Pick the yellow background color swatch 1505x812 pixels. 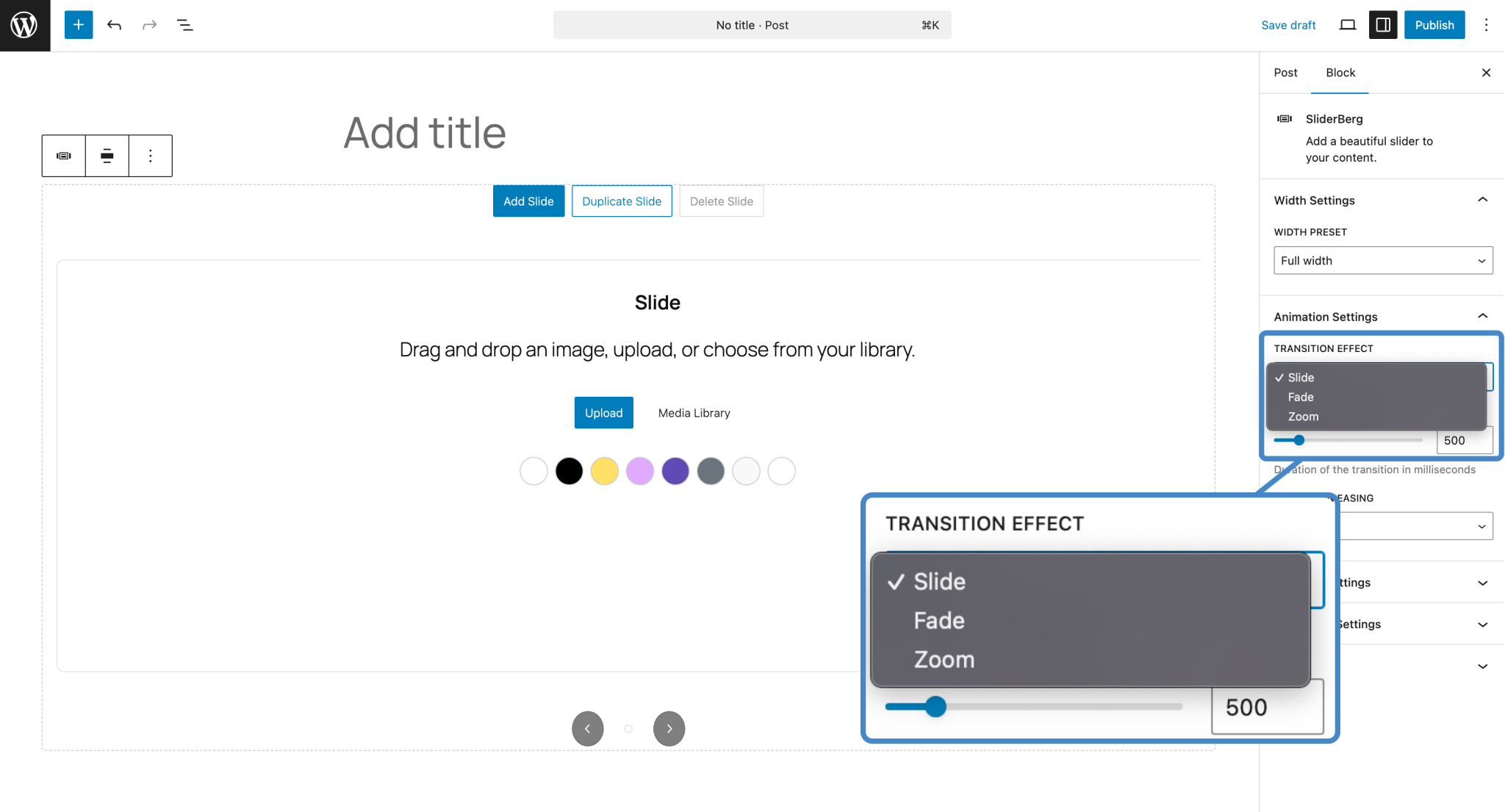604,471
